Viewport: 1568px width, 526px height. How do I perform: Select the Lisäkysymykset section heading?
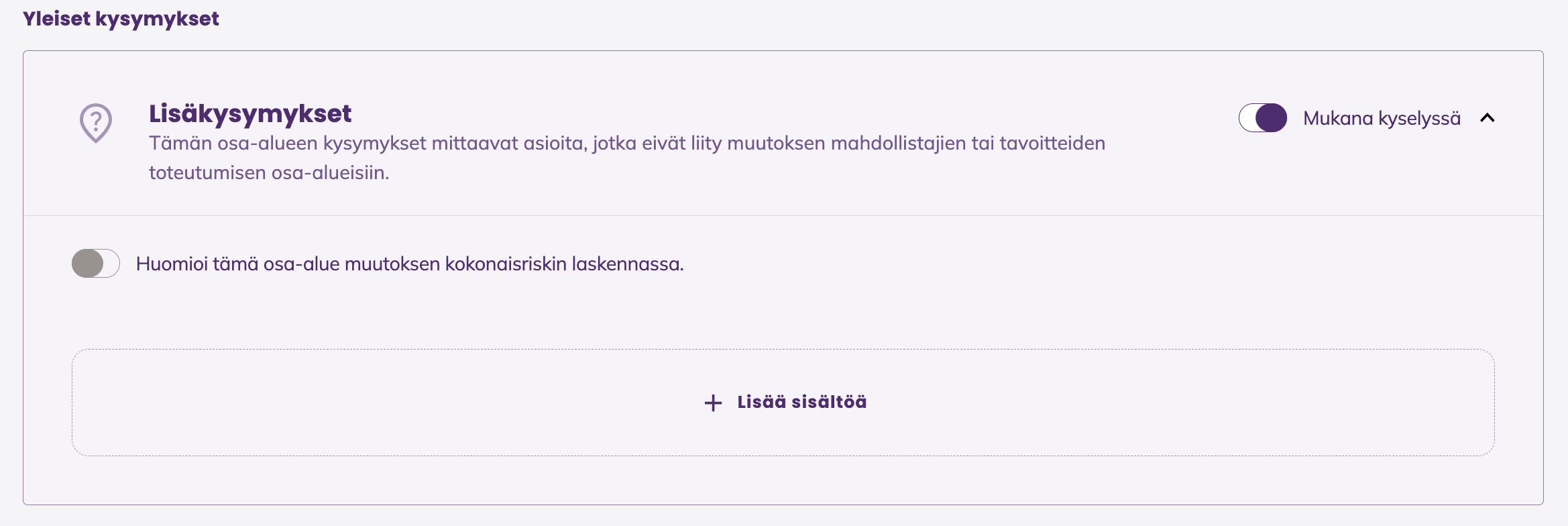(250, 113)
